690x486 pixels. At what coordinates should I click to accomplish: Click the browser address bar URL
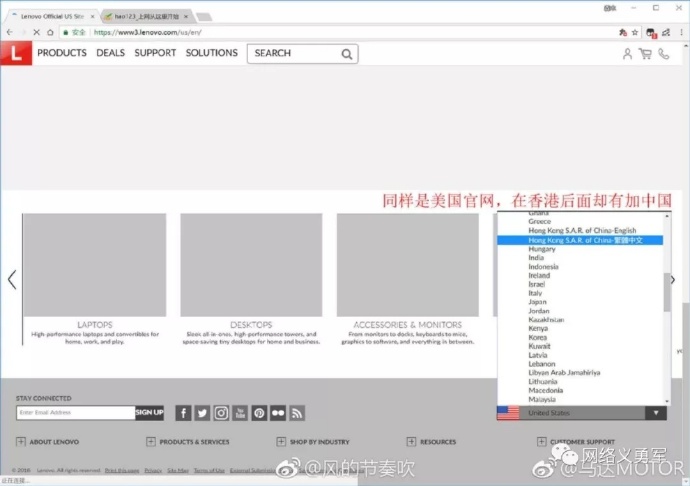click(x=147, y=32)
